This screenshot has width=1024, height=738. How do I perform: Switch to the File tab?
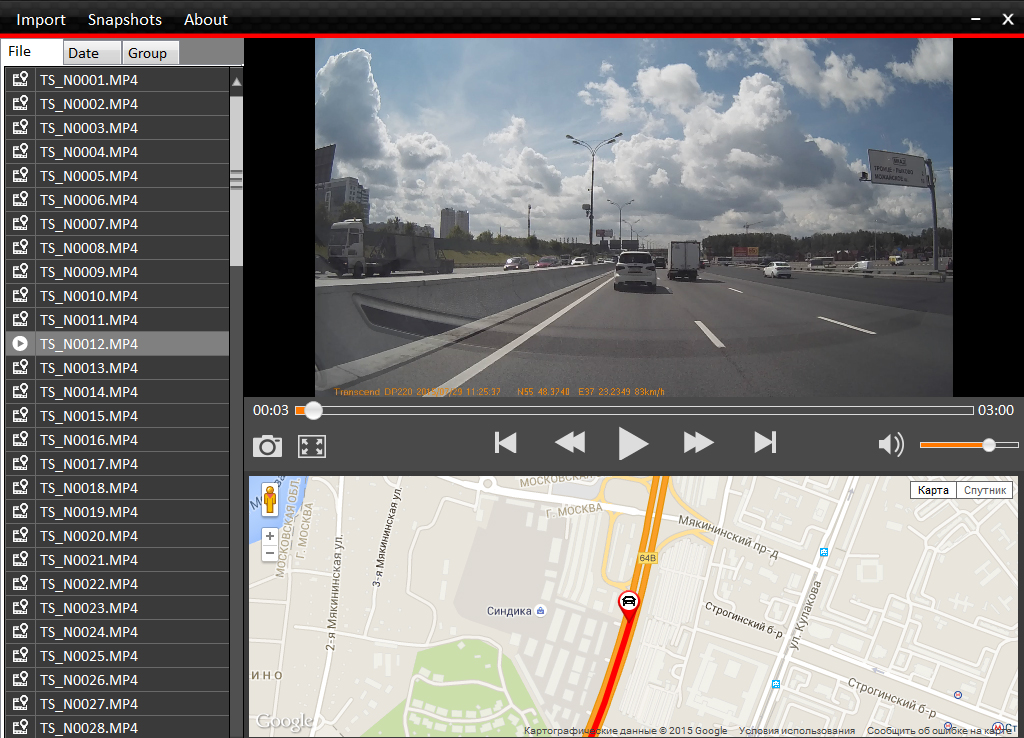[x=33, y=52]
